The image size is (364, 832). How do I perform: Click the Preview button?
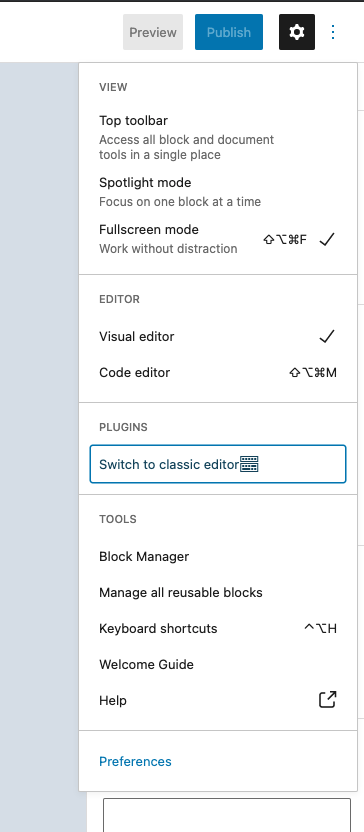click(153, 32)
